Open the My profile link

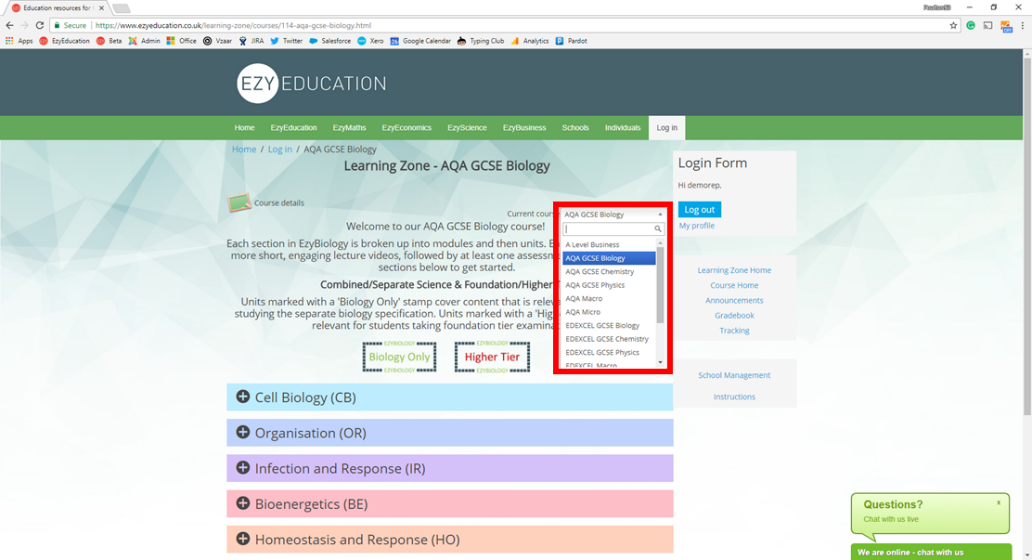coord(696,226)
